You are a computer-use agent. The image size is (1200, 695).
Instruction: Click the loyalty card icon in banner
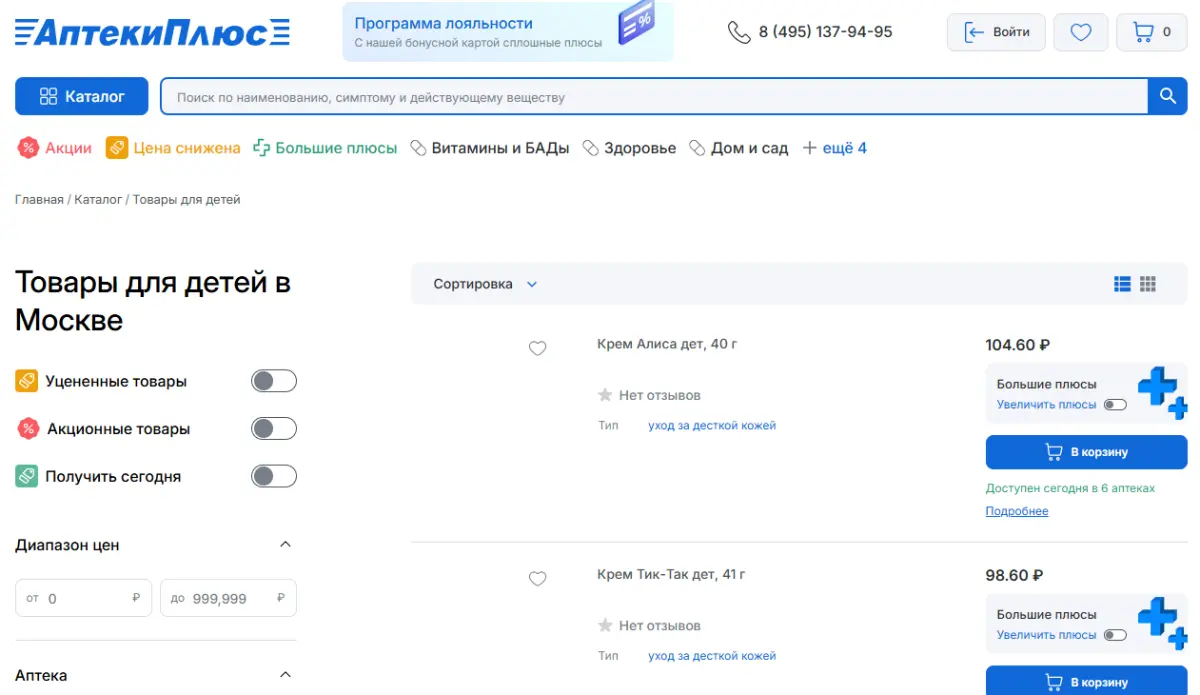pos(636,22)
